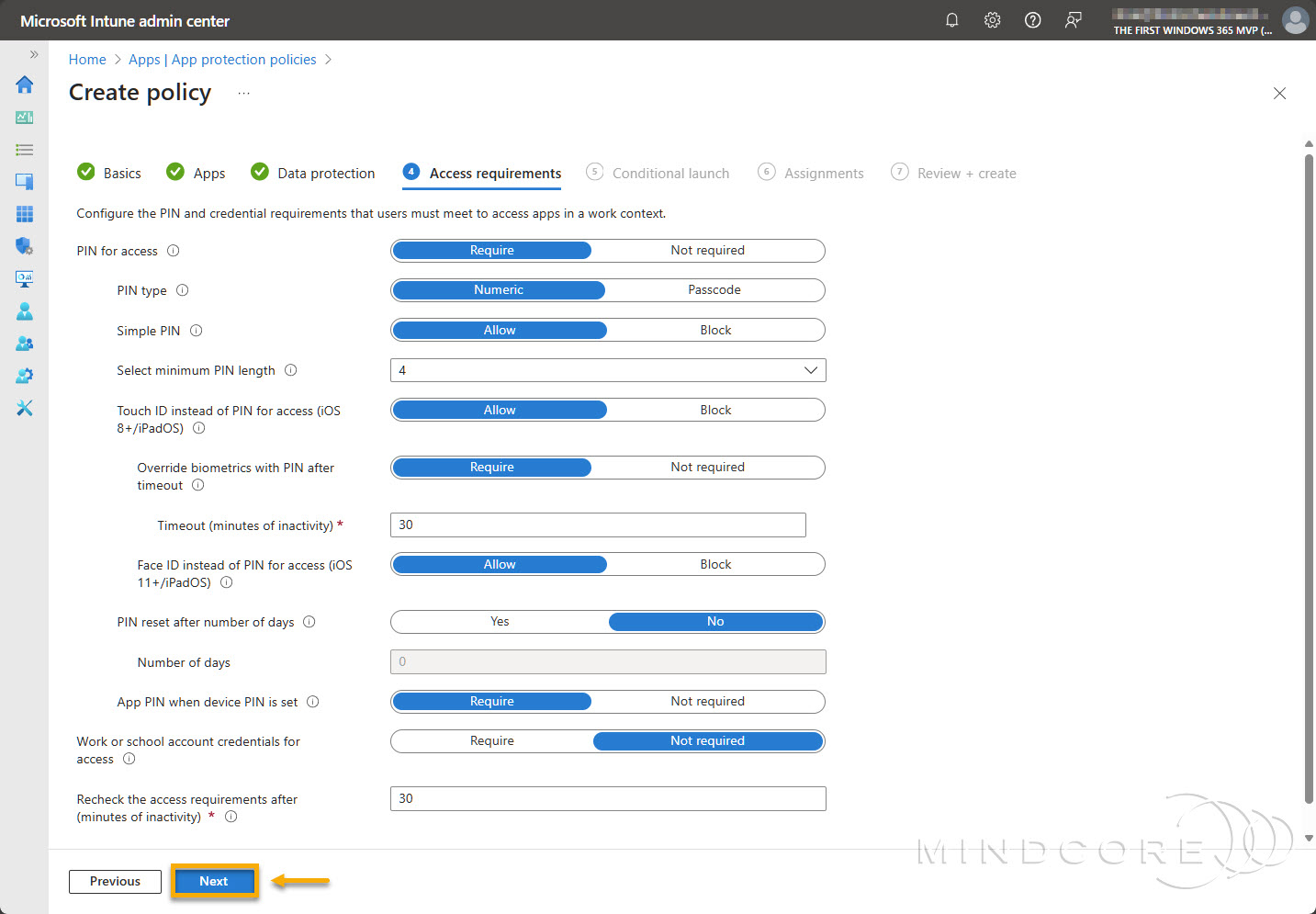This screenshot has height=914, width=1316.
Task: Set Simple PIN to Block
Action: coord(715,330)
